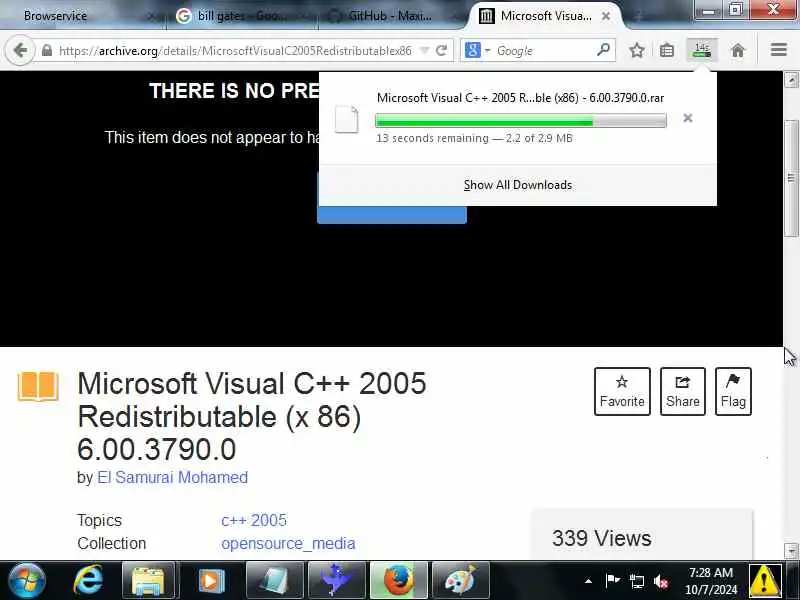Image resolution: width=800 pixels, height=600 pixels.
Task: Open File Explorer from taskbar
Action: point(148,581)
